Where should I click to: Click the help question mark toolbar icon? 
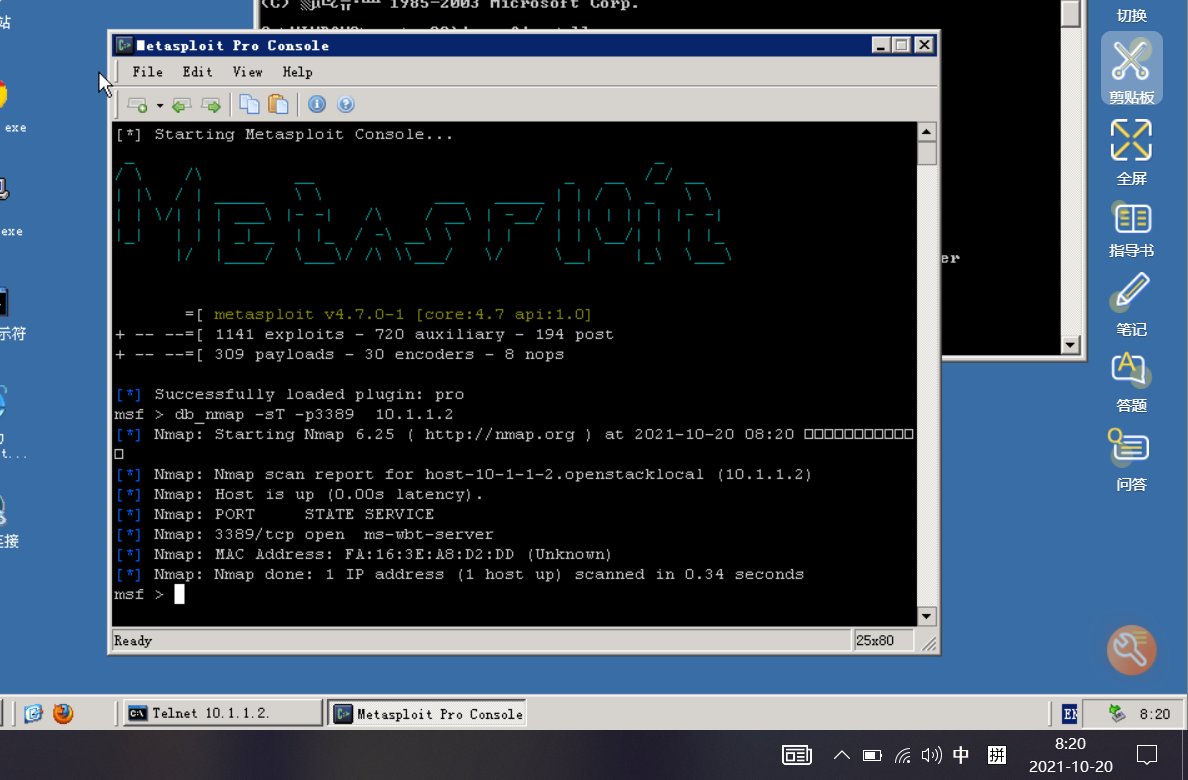[345, 104]
